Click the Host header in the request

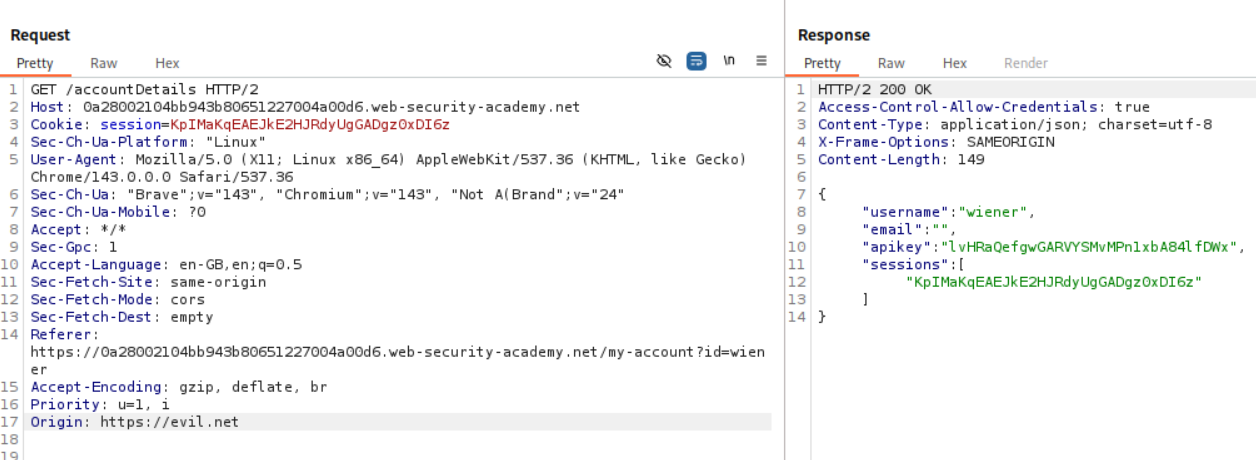[305, 107]
